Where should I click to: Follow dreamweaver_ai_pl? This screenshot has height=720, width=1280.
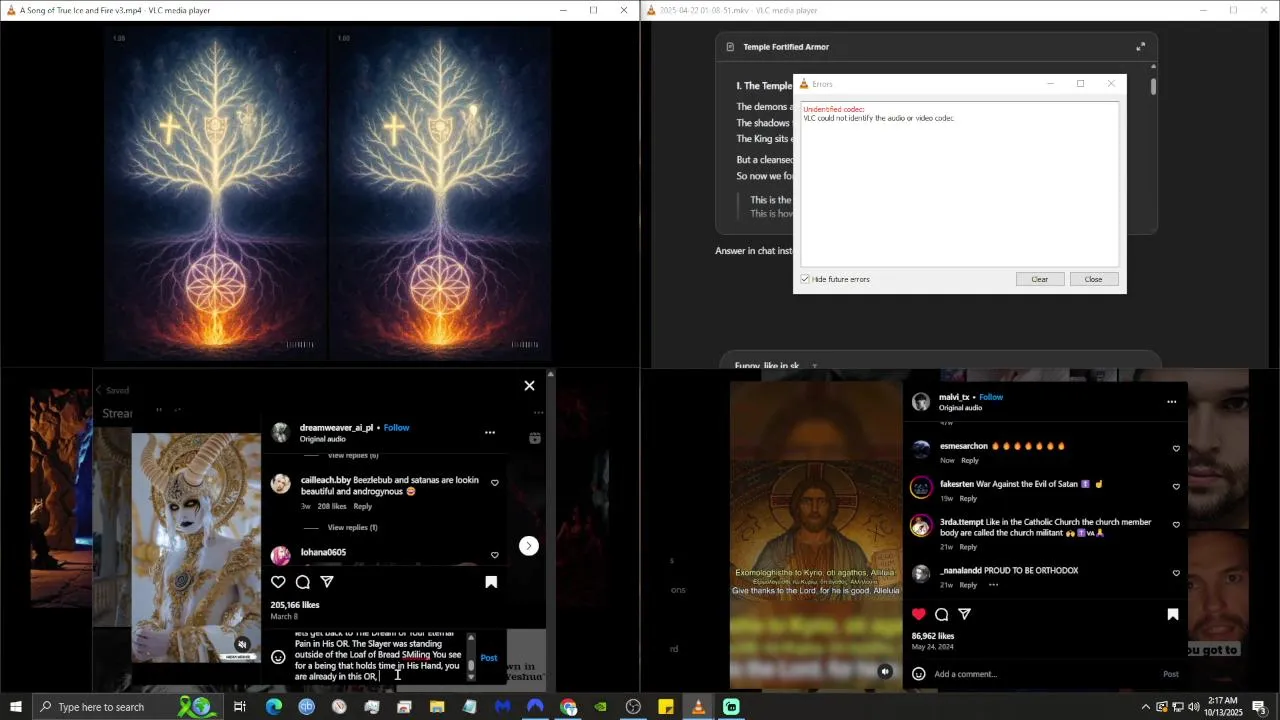(x=397, y=427)
